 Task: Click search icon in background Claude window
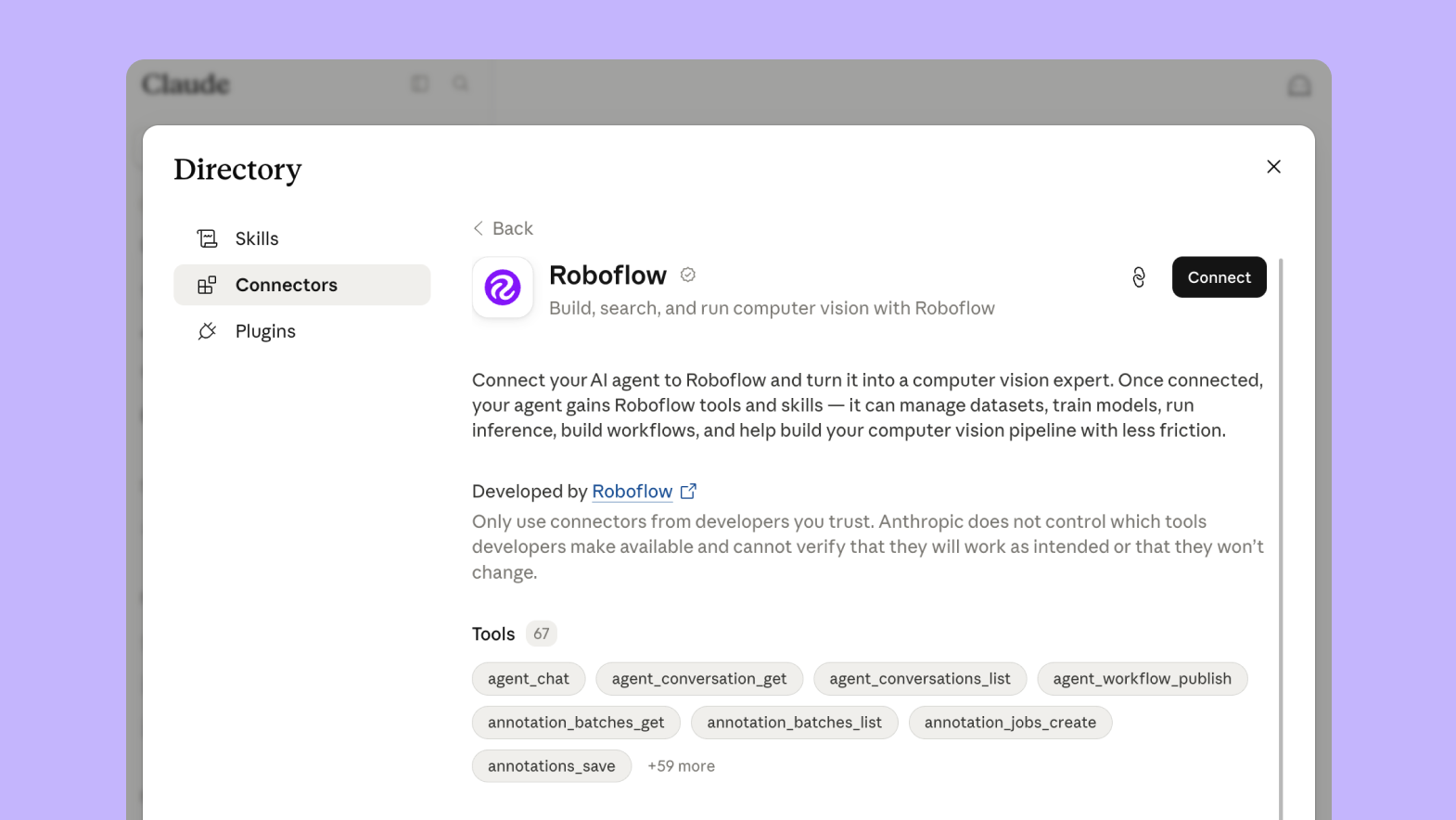click(x=460, y=84)
